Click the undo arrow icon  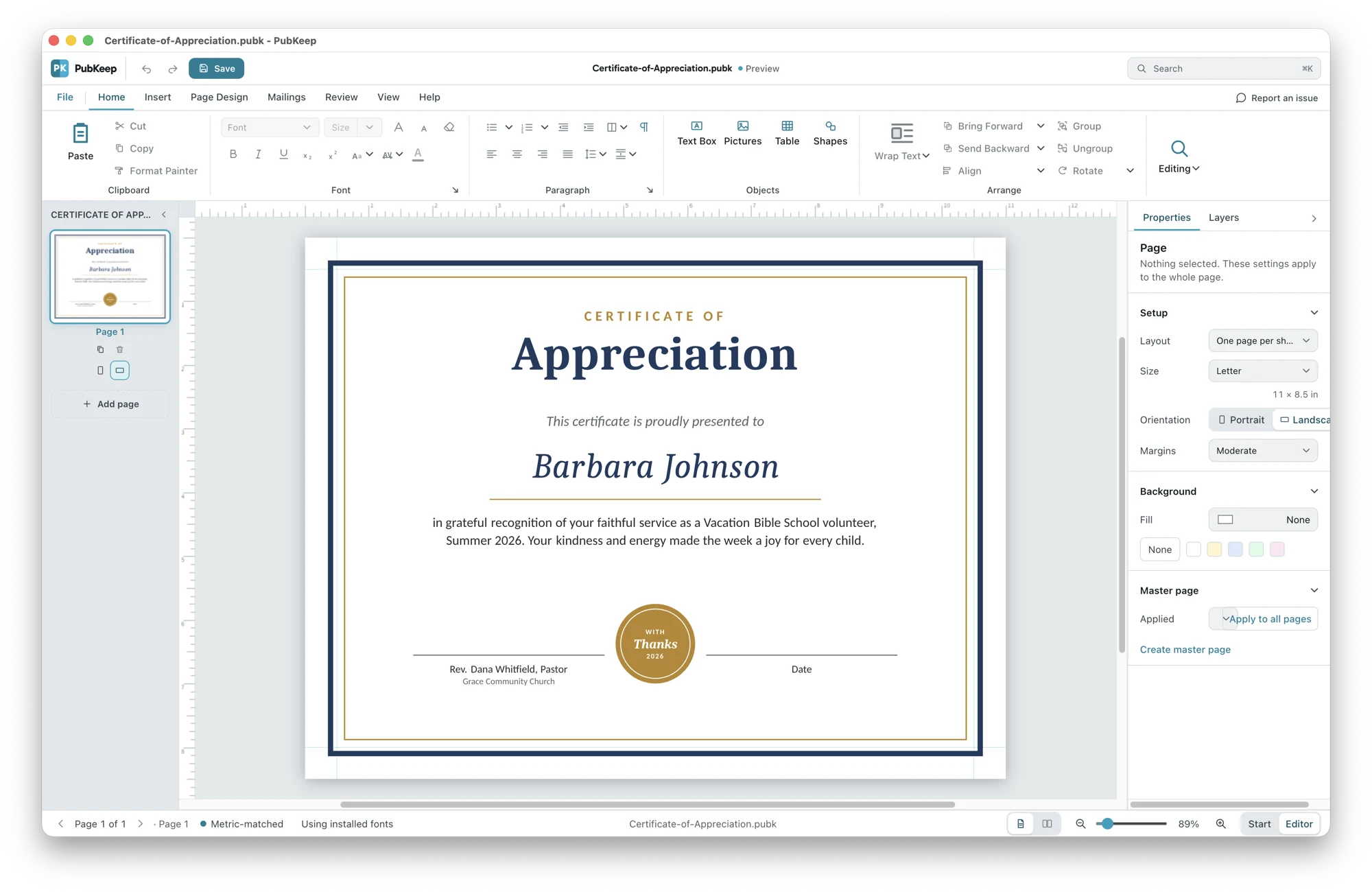(146, 69)
